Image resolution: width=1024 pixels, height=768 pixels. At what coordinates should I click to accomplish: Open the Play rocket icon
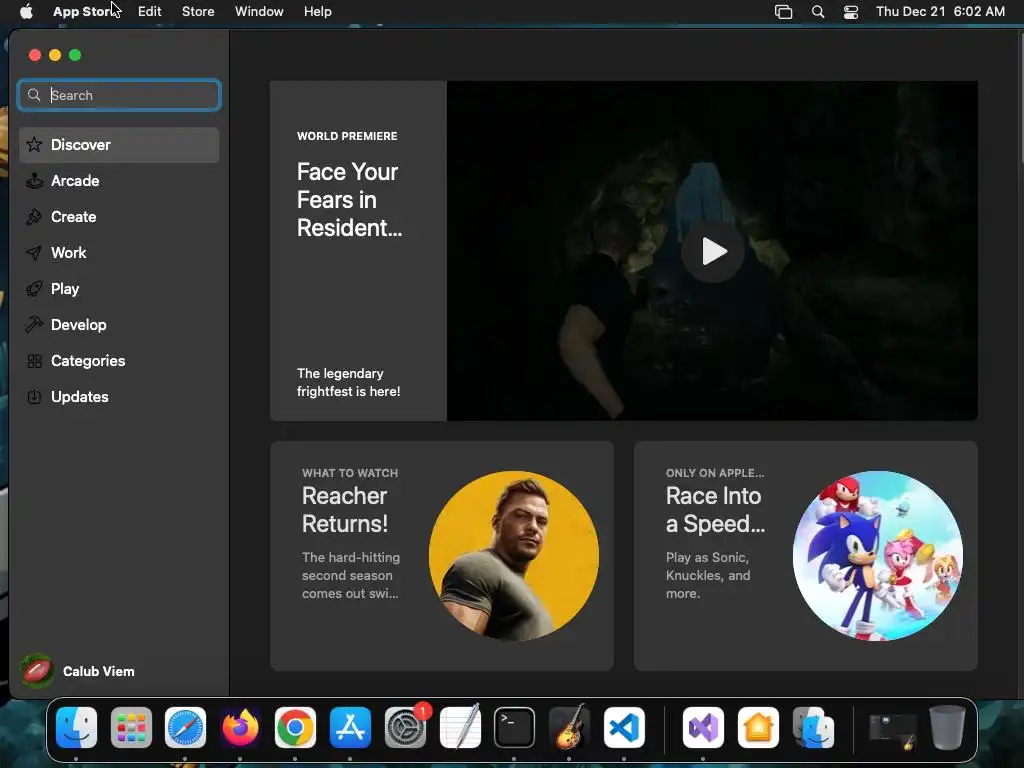click(x=34, y=289)
